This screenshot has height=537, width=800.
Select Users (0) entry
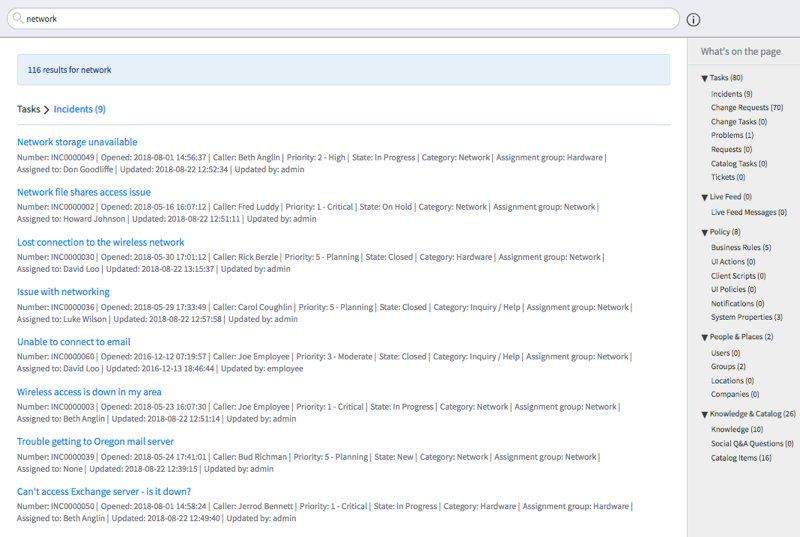726,353
